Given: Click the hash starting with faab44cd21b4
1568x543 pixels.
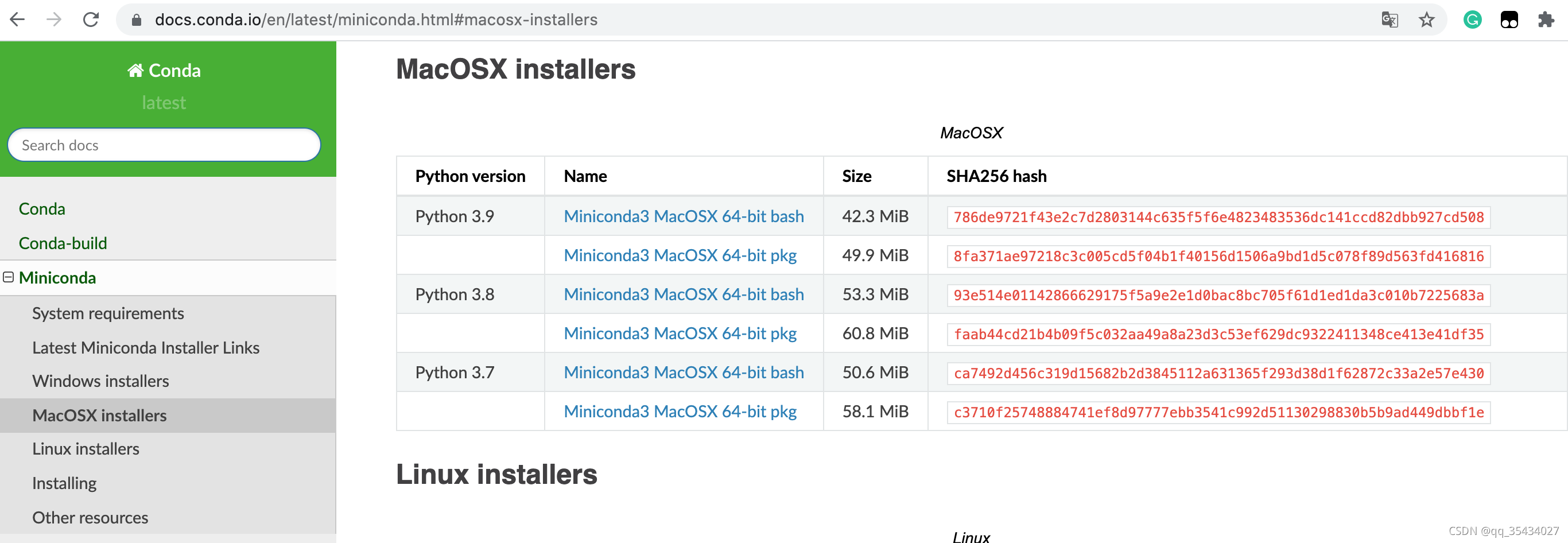Looking at the screenshot, I should point(1218,334).
